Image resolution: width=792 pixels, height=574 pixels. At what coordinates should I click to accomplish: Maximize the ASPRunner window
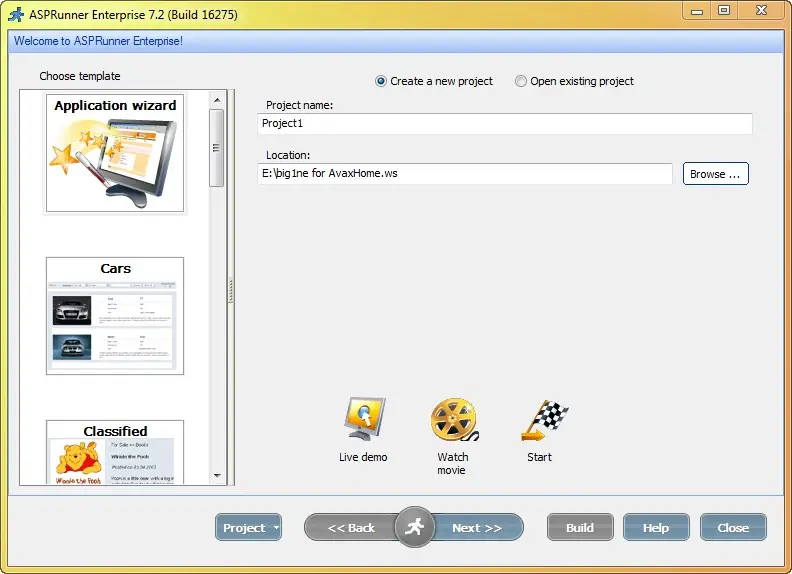click(724, 11)
